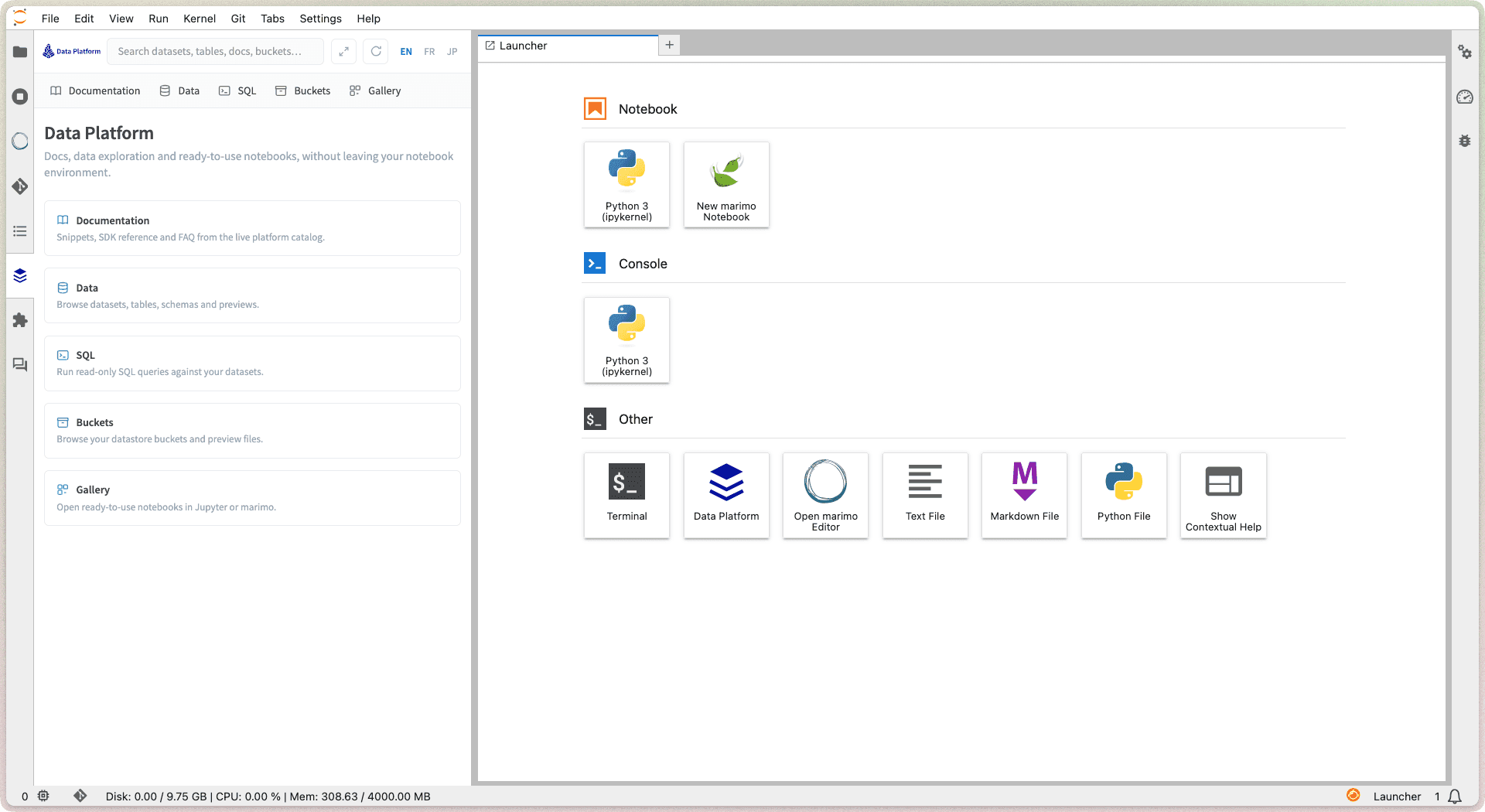
Task: Open the Help menu
Action: tap(369, 19)
